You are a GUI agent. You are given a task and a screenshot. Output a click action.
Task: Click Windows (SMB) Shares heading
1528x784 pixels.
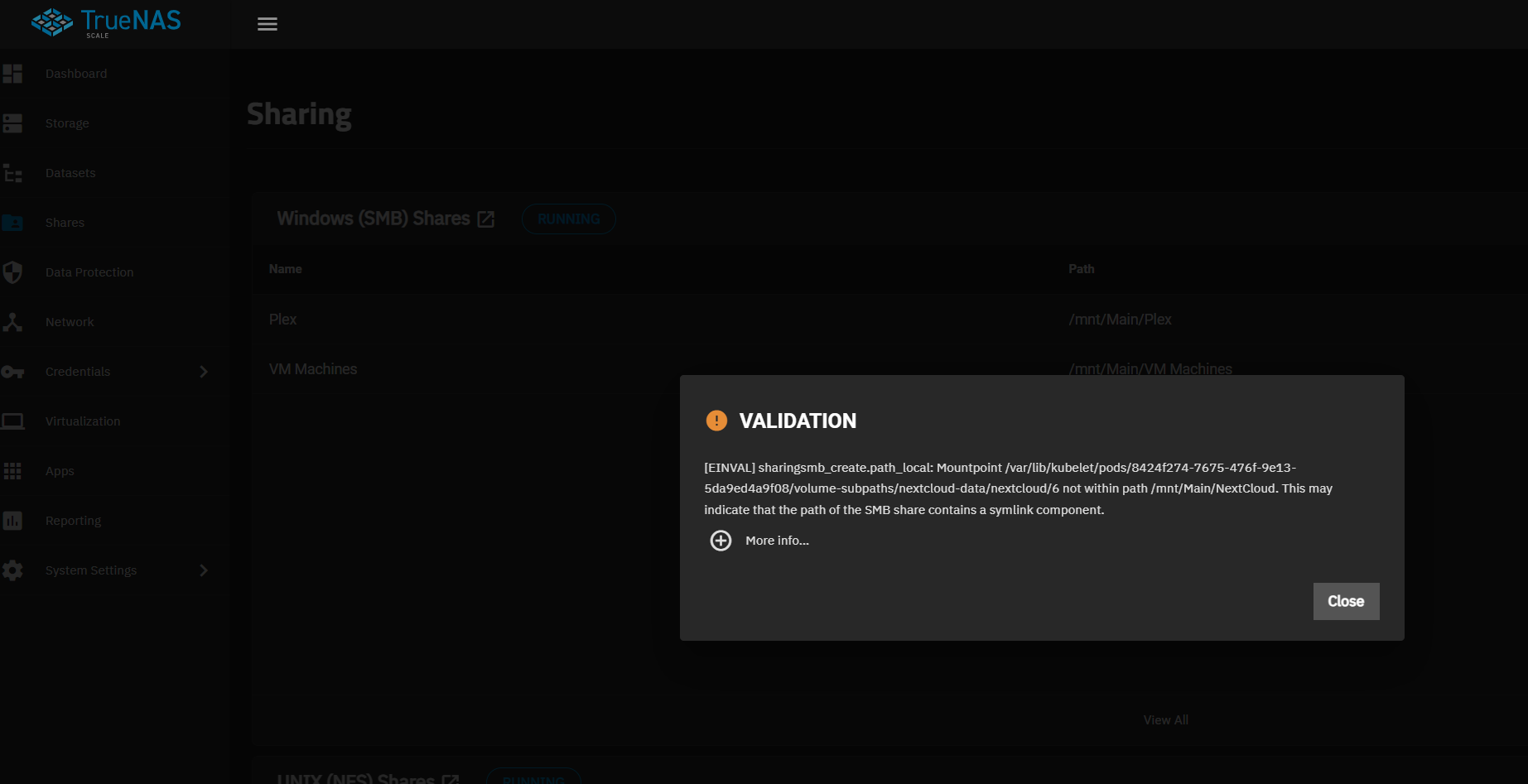(374, 219)
